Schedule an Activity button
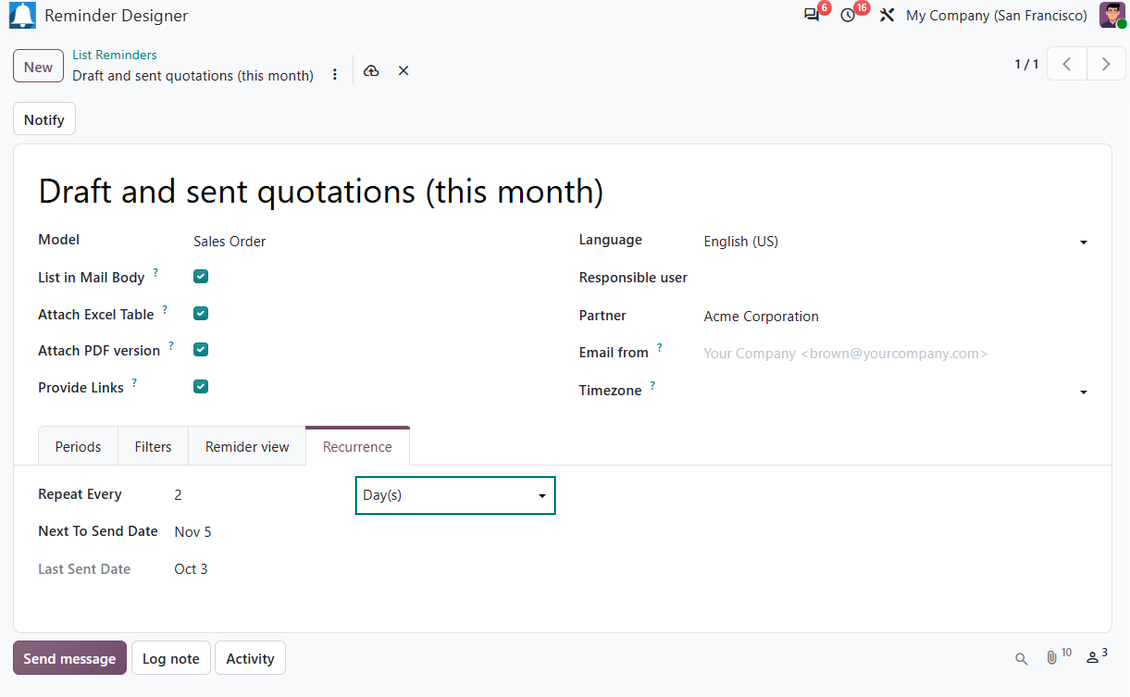The width and height of the screenshot is (1130, 697). 250,658
